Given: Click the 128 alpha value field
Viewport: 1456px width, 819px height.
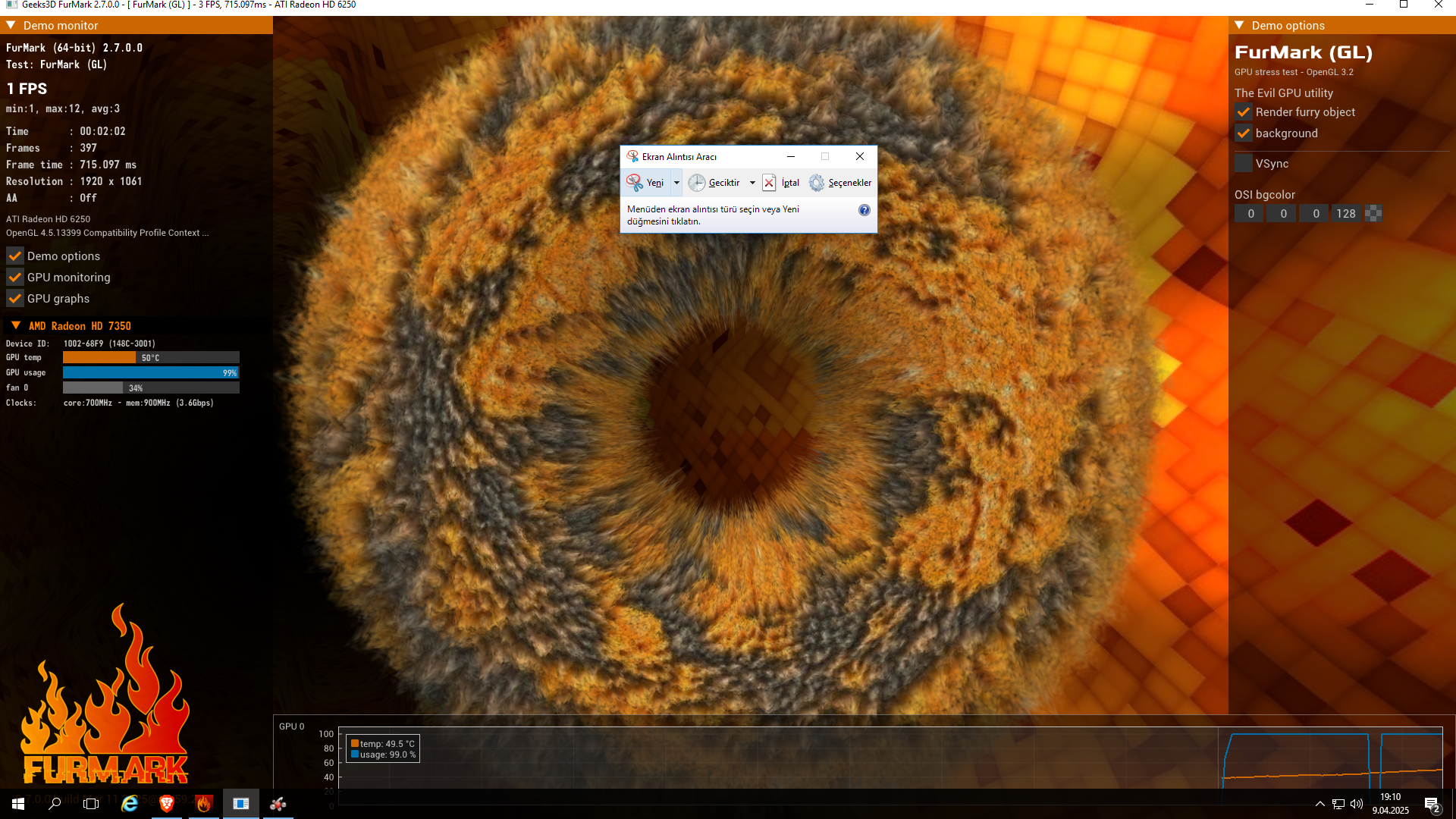Looking at the screenshot, I should tap(1346, 214).
